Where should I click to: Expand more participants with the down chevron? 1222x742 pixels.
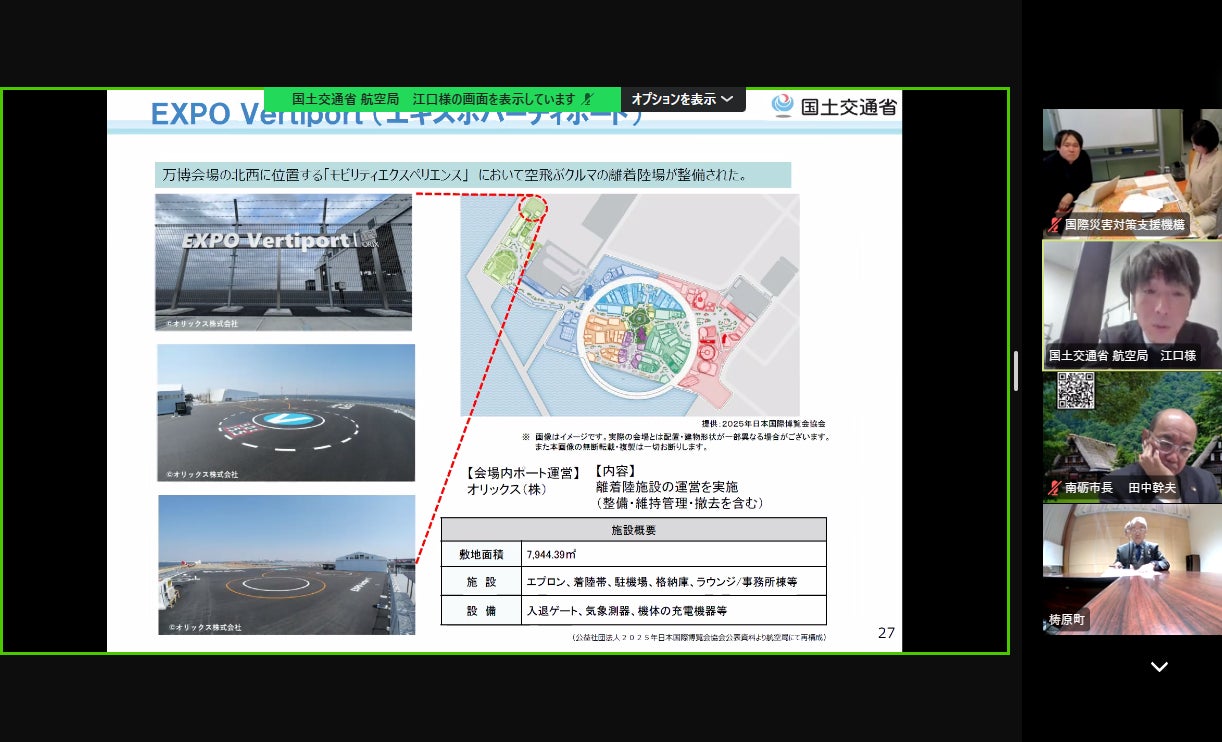(x=1159, y=667)
